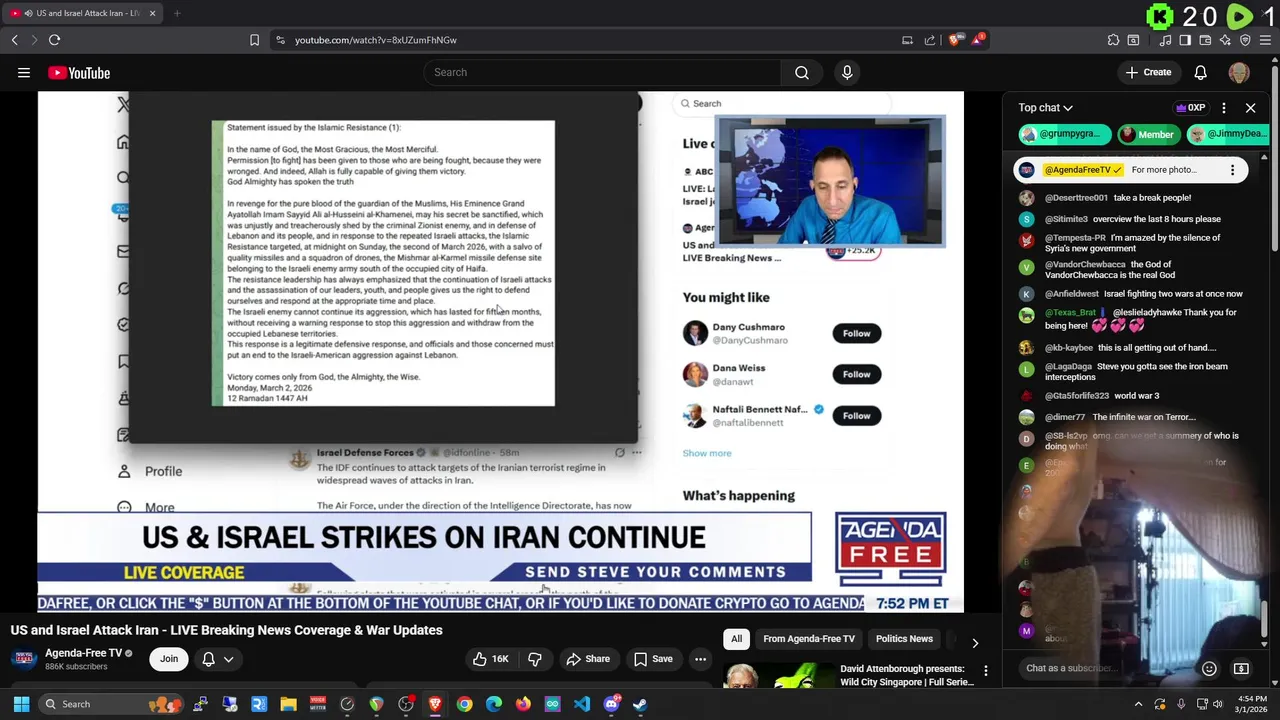The height and width of the screenshot is (720, 1280).
Task: Click the chat as a subscriber field
Action: point(1105,668)
